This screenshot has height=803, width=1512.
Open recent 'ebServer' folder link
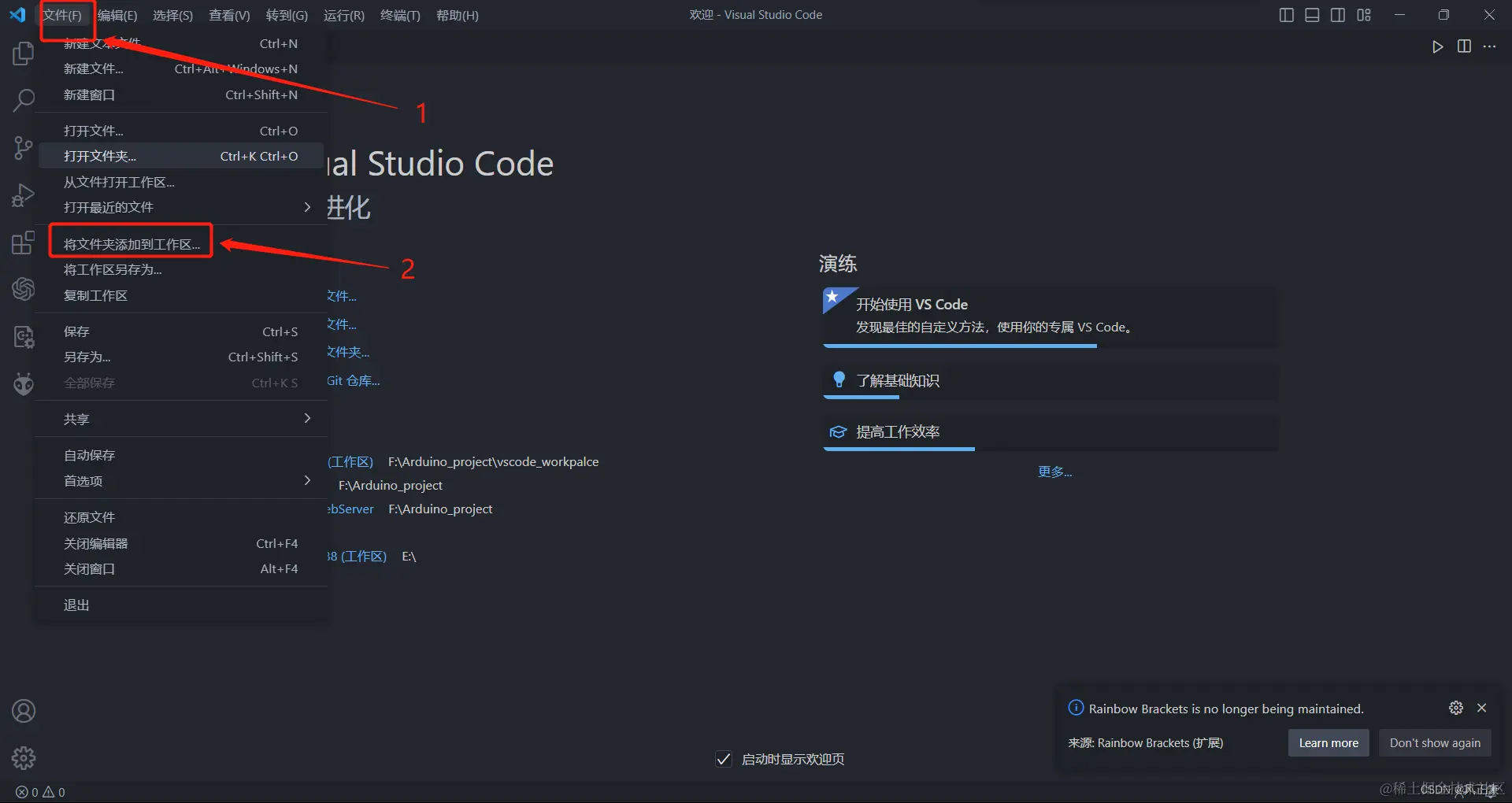click(x=350, y=509)
